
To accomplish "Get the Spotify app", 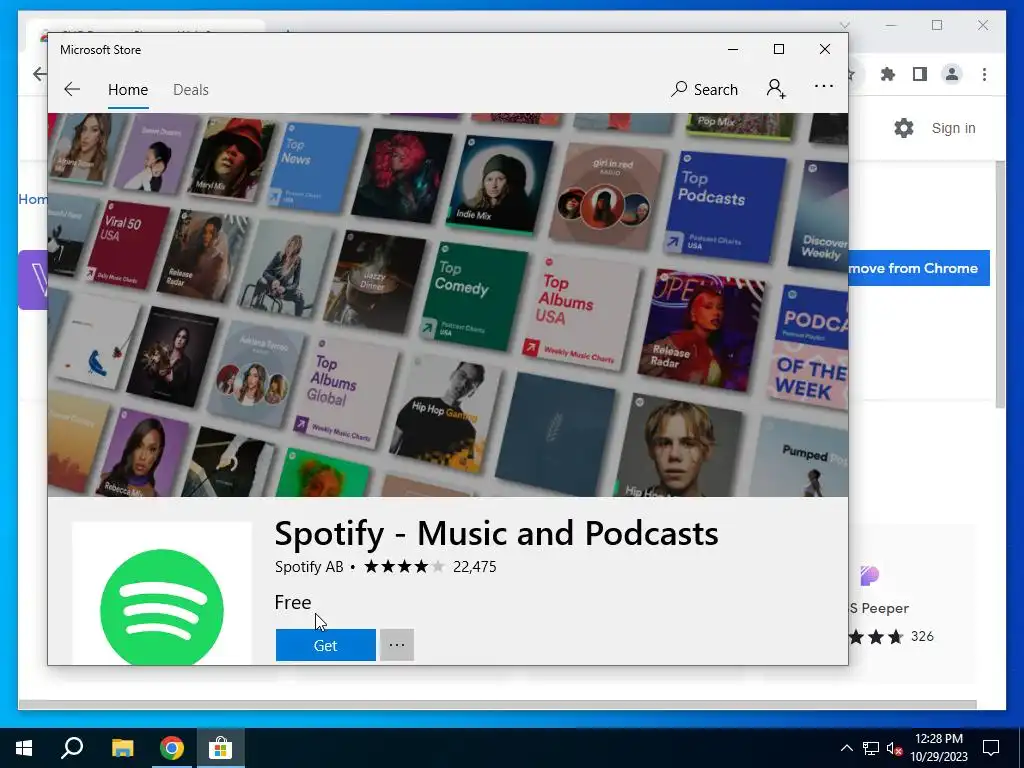I will click(325, 645).
